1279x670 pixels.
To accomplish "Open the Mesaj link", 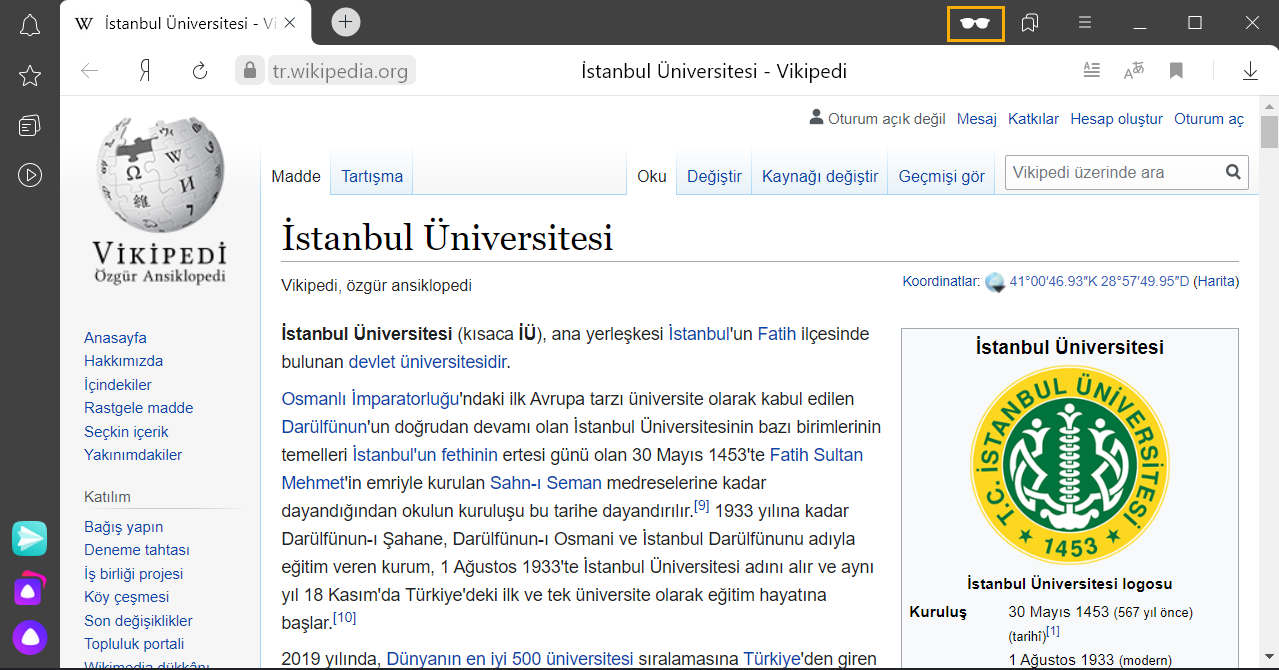I will [x=977, y=119].
